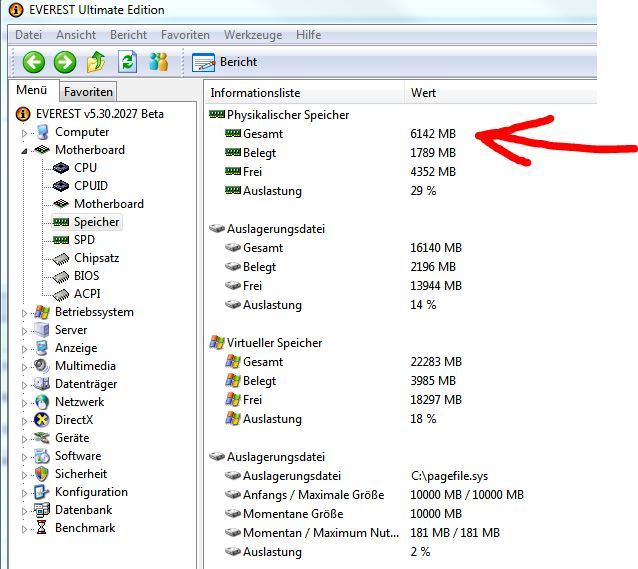Click the Datenbank icon
638x569 pixels.
pyautogui.click(x=42, y=510)
